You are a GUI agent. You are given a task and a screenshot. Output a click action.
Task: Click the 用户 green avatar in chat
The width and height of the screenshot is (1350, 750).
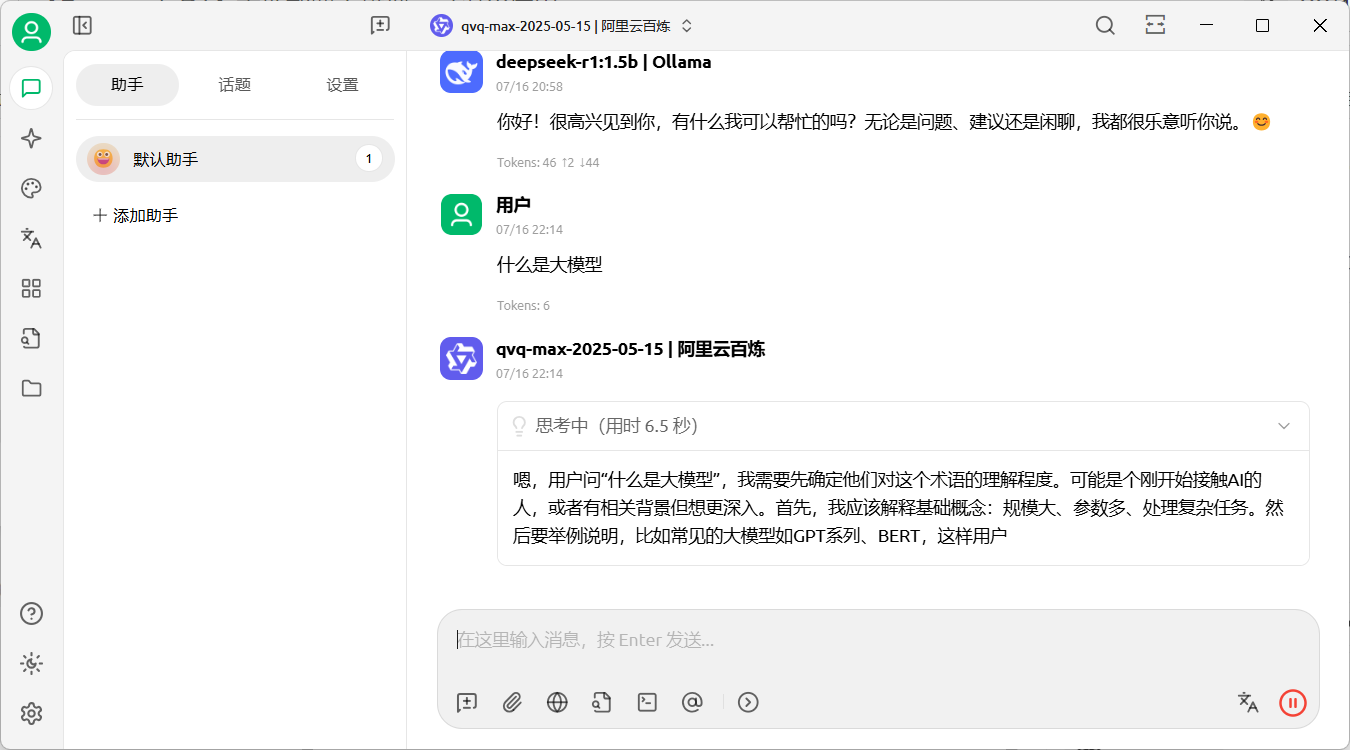pyautogui.click(x=462, y=214)
